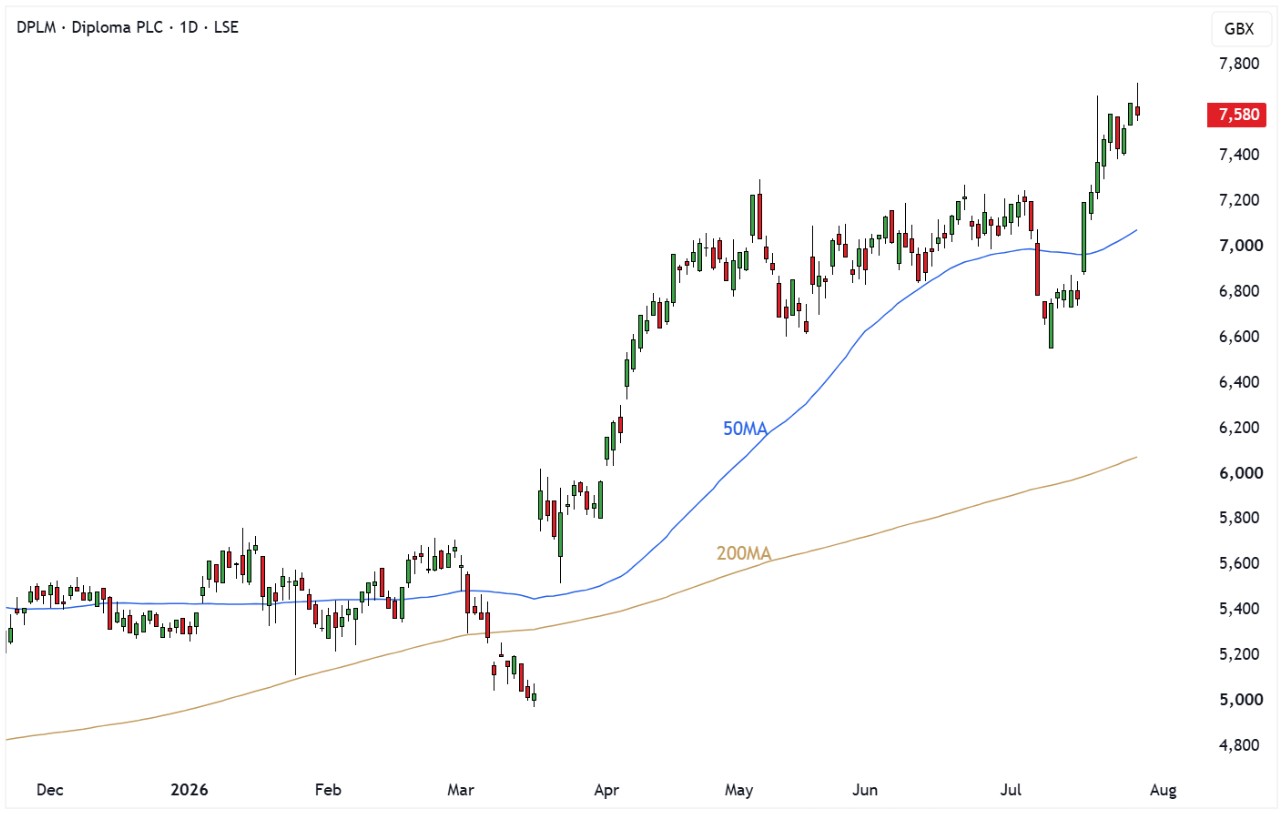Open the GBX currency selector
This screenshot has width=1285, height=814.
(1239, 28)
